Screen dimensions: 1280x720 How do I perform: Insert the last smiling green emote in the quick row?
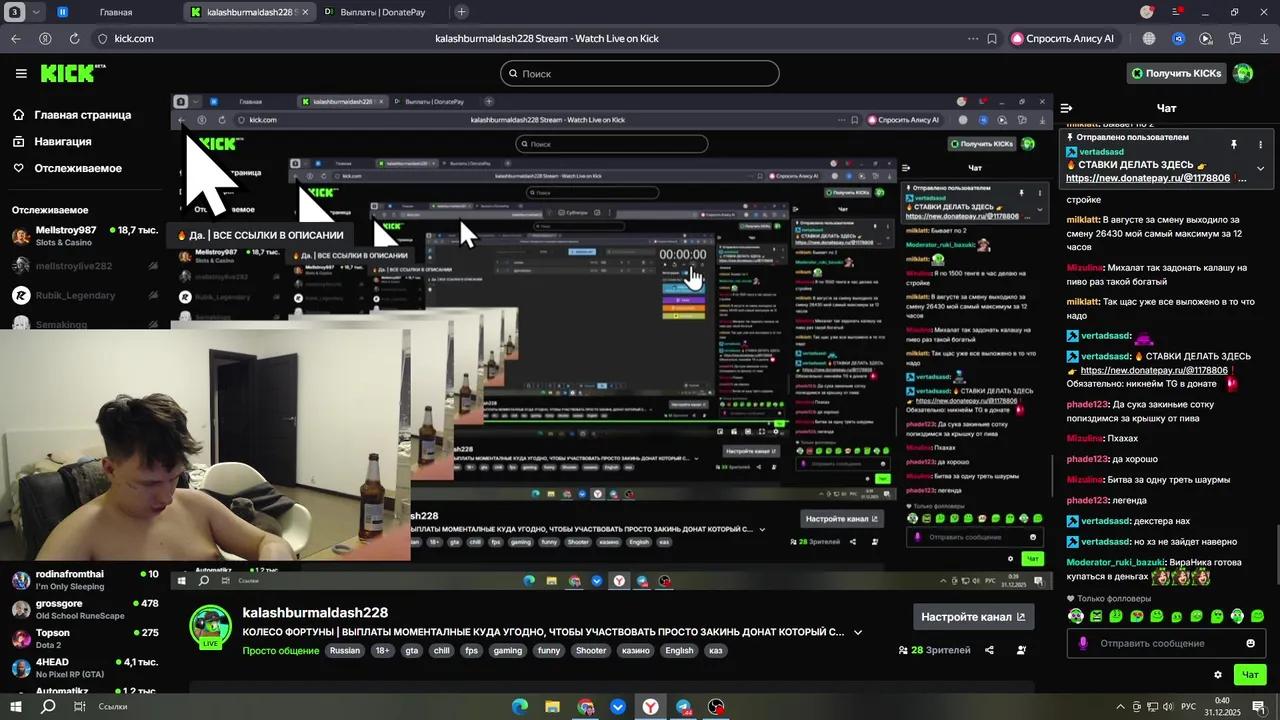(1257, 616)
